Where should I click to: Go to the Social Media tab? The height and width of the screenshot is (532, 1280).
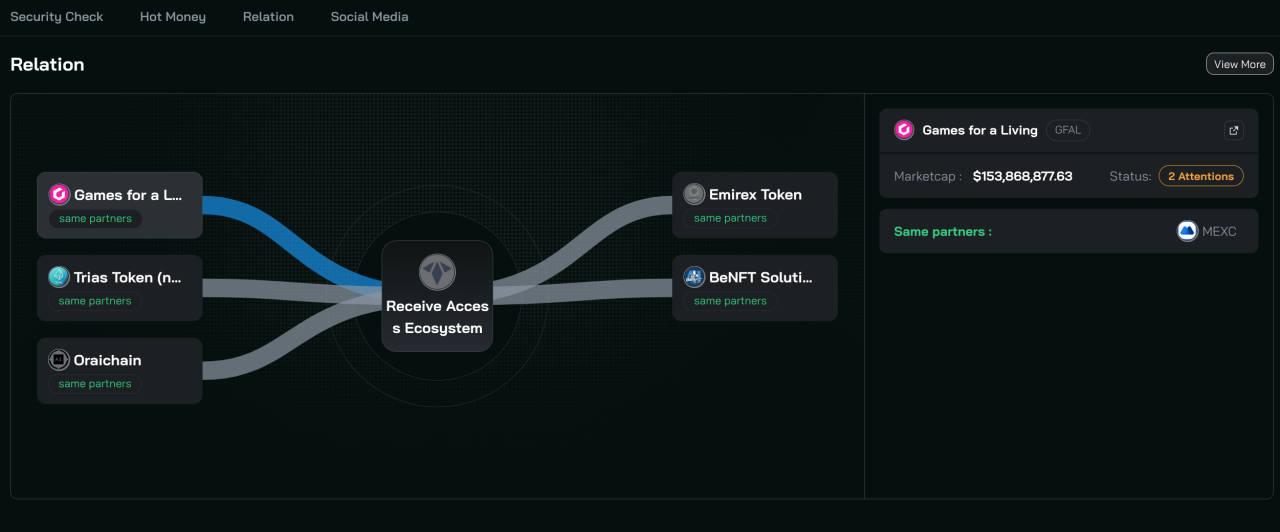(369, 17)
